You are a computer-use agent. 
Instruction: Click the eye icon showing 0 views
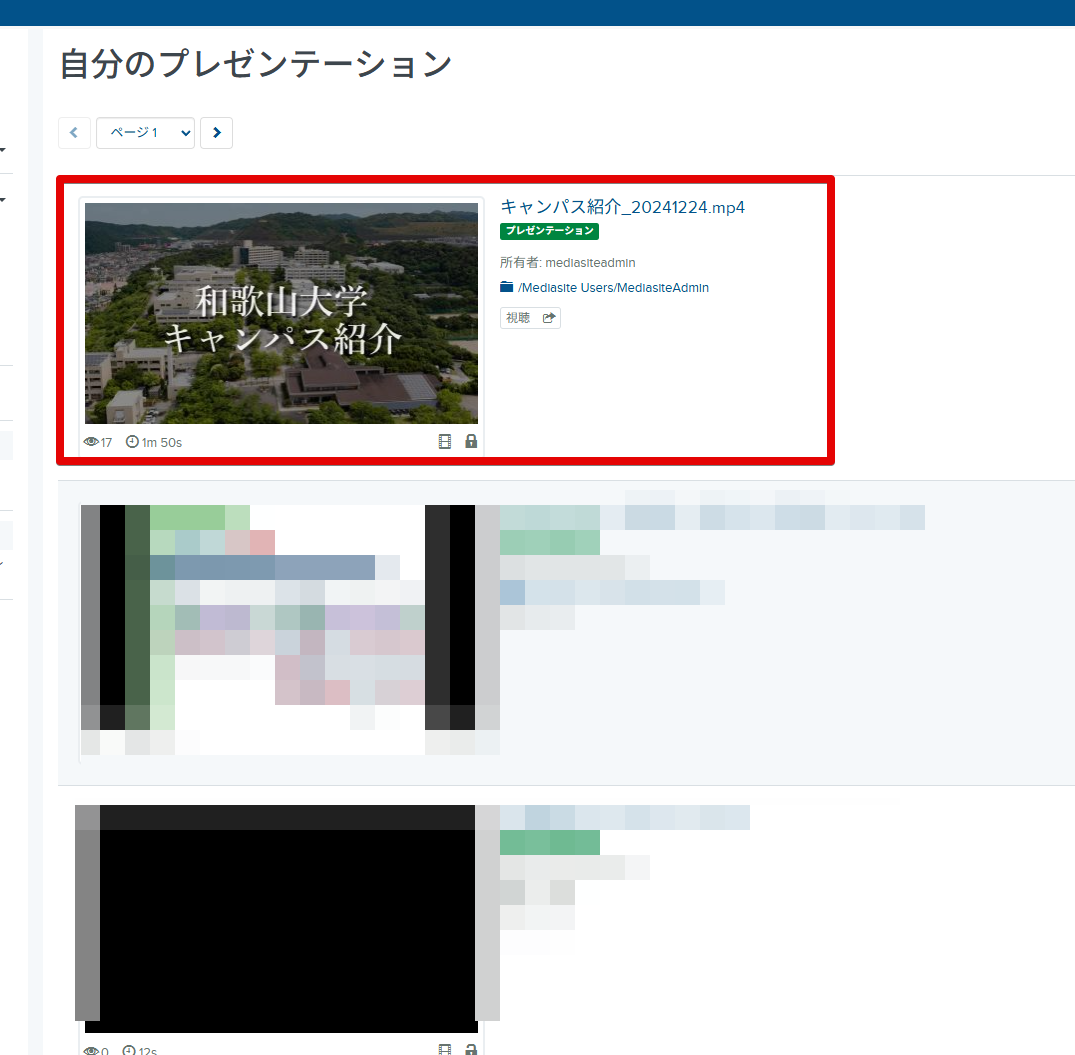tap(91, 1051)
